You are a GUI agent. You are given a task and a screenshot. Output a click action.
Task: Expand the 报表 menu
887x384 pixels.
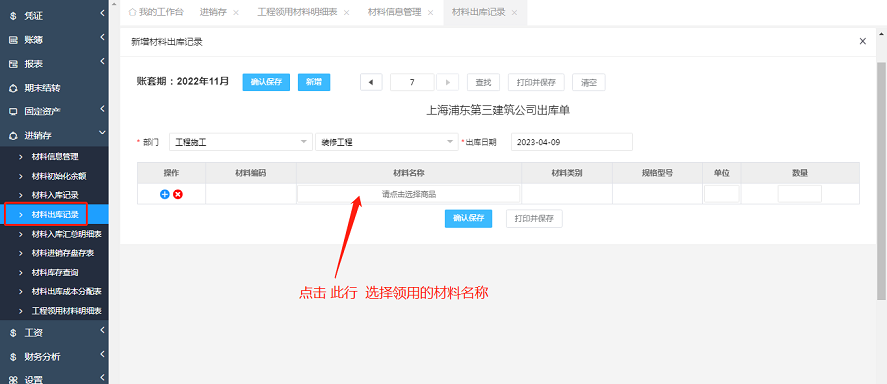coord(102,61)
